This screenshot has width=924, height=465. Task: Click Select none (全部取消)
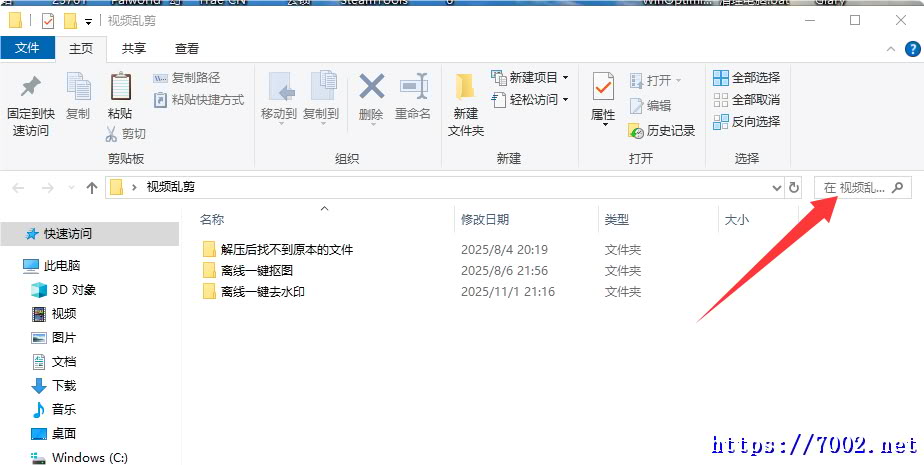pyautogui.click(x=747, y=100)
